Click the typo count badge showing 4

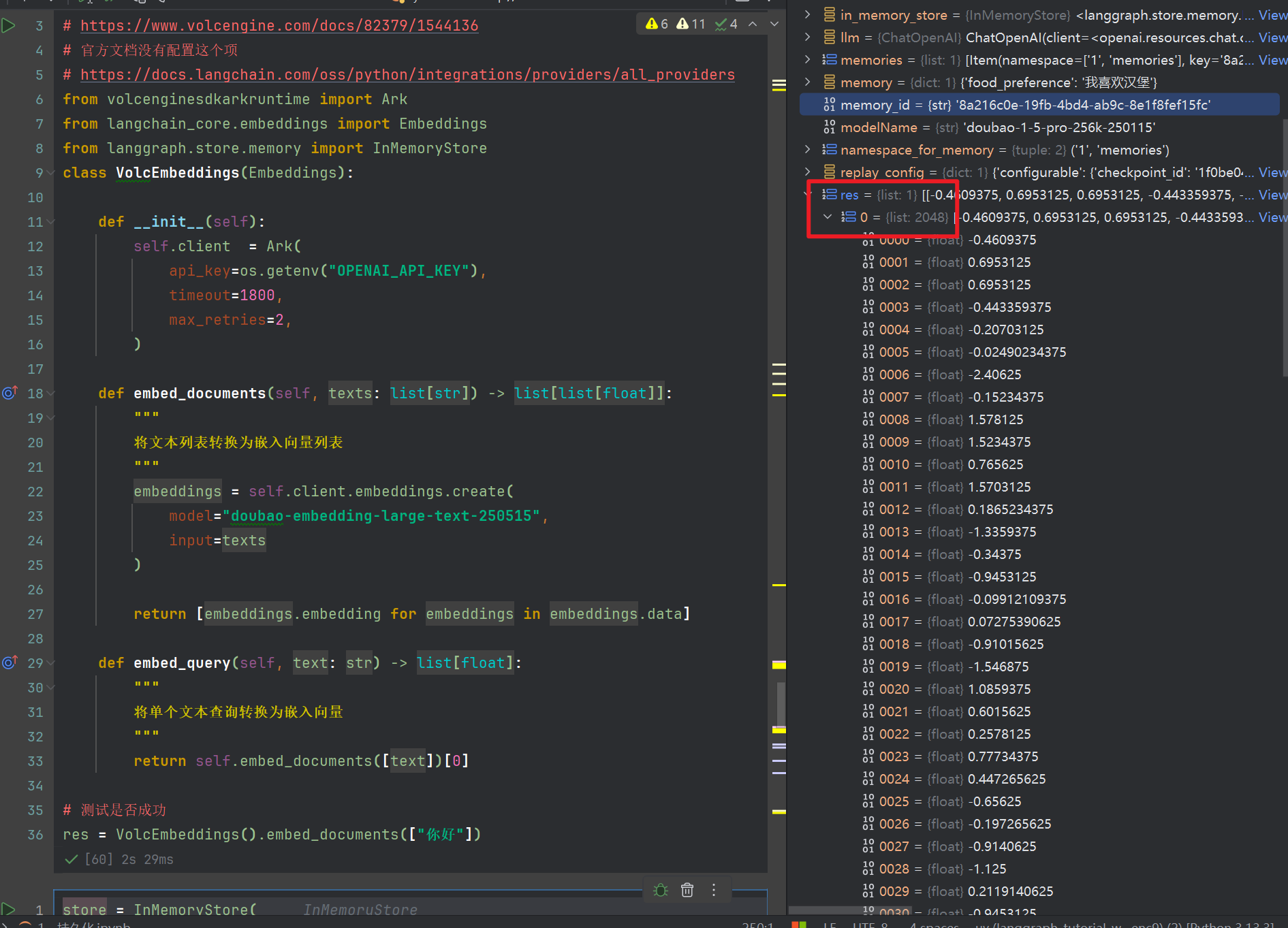click(726, 24)
